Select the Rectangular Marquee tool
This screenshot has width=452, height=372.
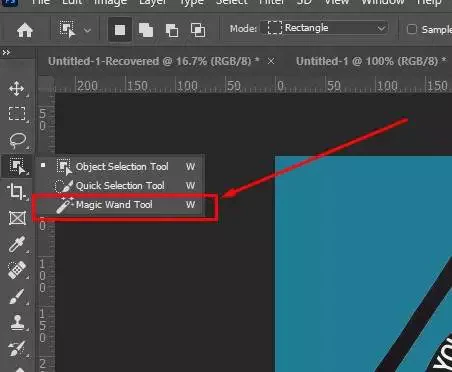[x=17, y=114]
